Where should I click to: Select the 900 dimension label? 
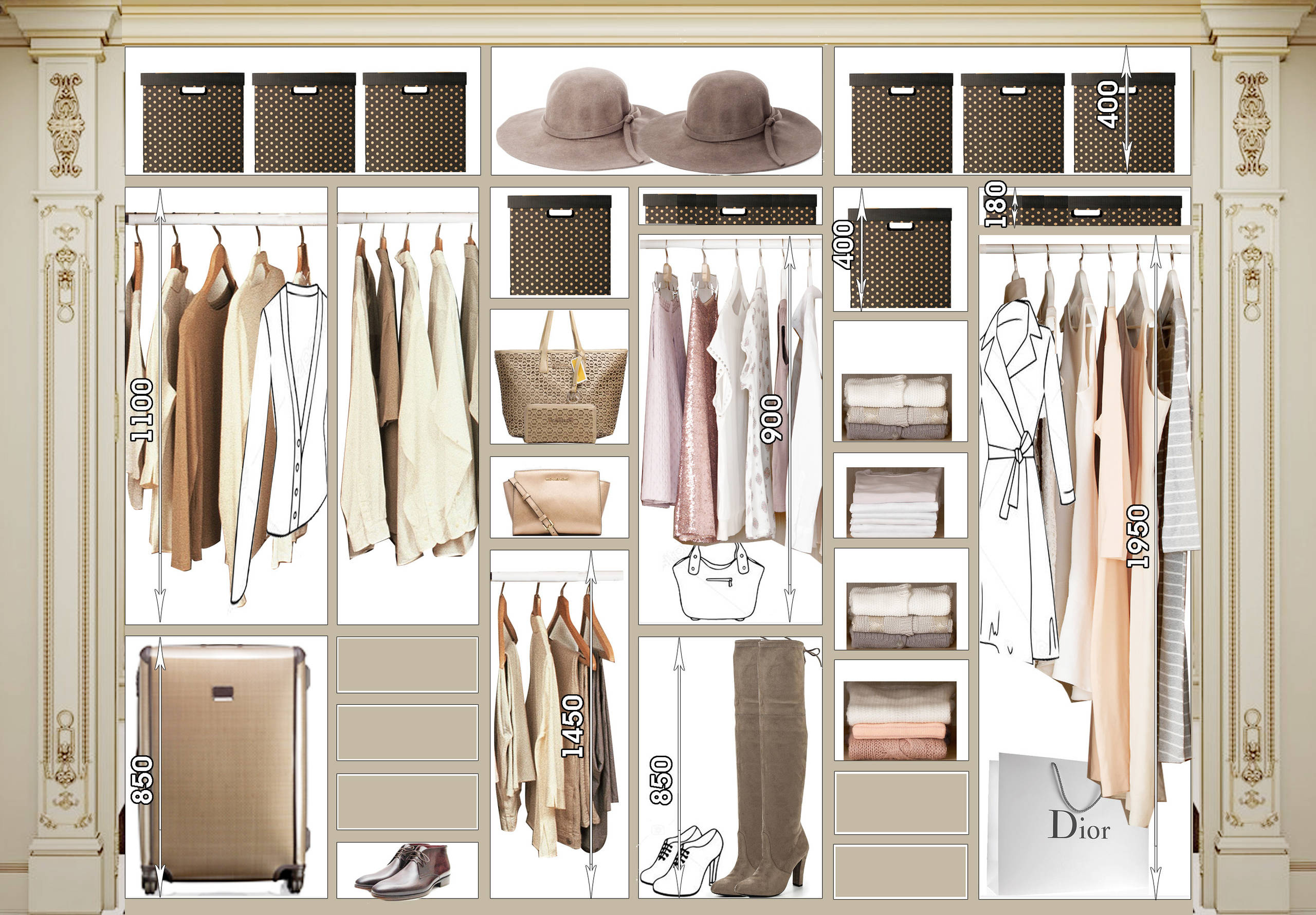tap(772, 418)
